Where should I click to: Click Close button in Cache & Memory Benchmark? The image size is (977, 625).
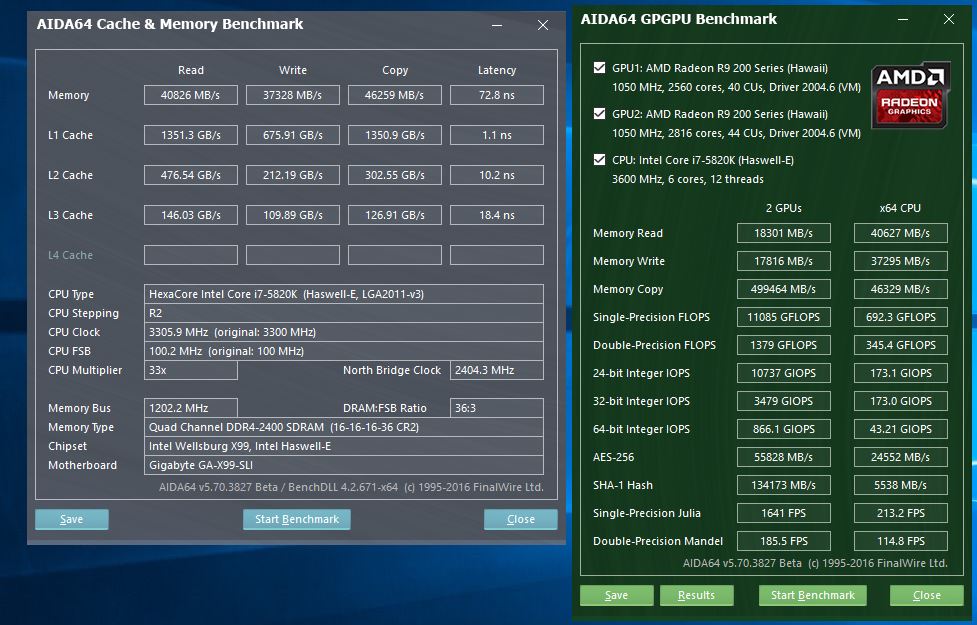click(520, 519)
